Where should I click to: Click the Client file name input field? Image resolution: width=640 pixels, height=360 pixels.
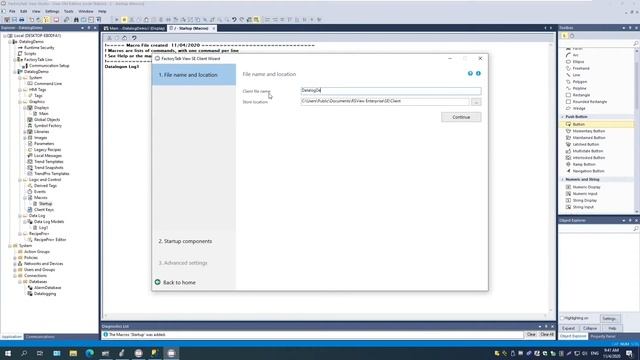point(391,91)
